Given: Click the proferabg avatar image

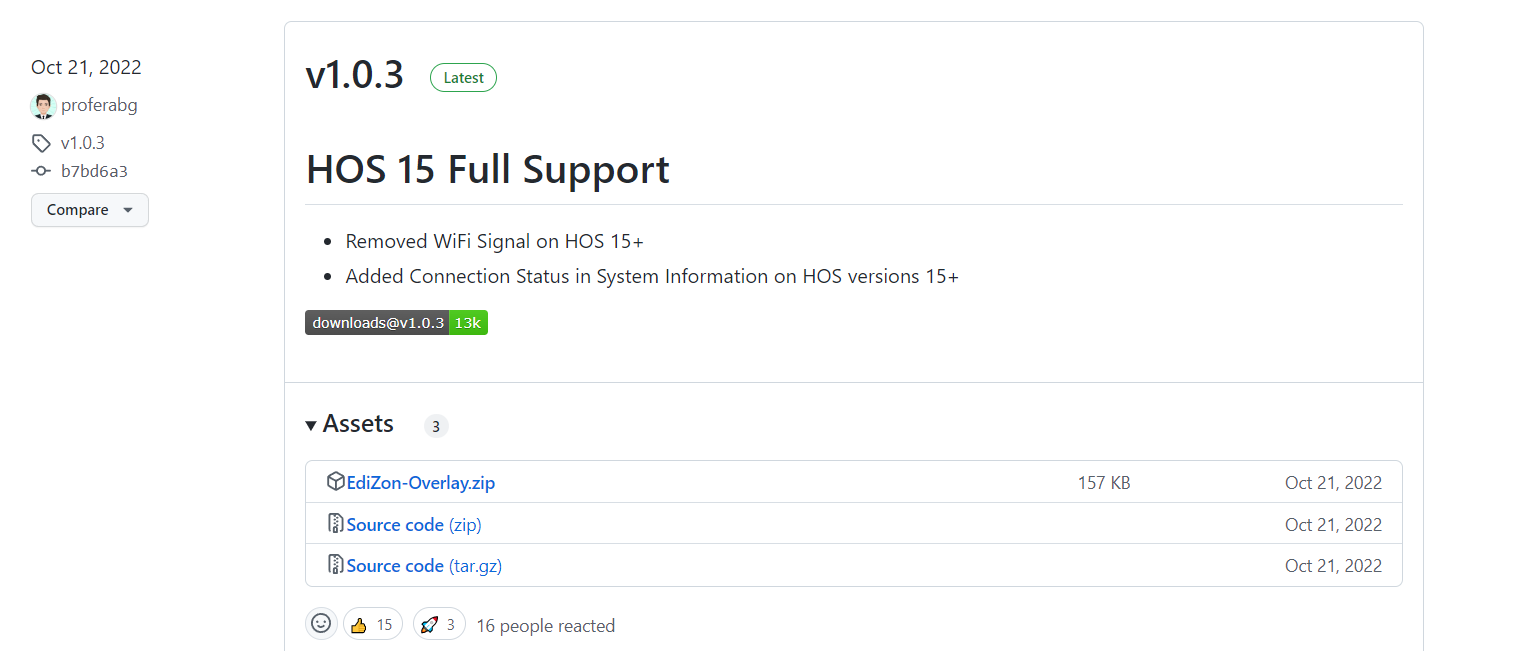Looking at the screenshot, I should pos(43,106).
